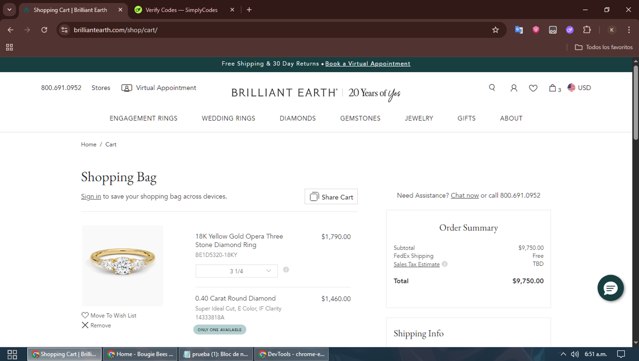Click Sales Tax Estimate info icon
Screen dimensions: 639x361
pos(445,264)
